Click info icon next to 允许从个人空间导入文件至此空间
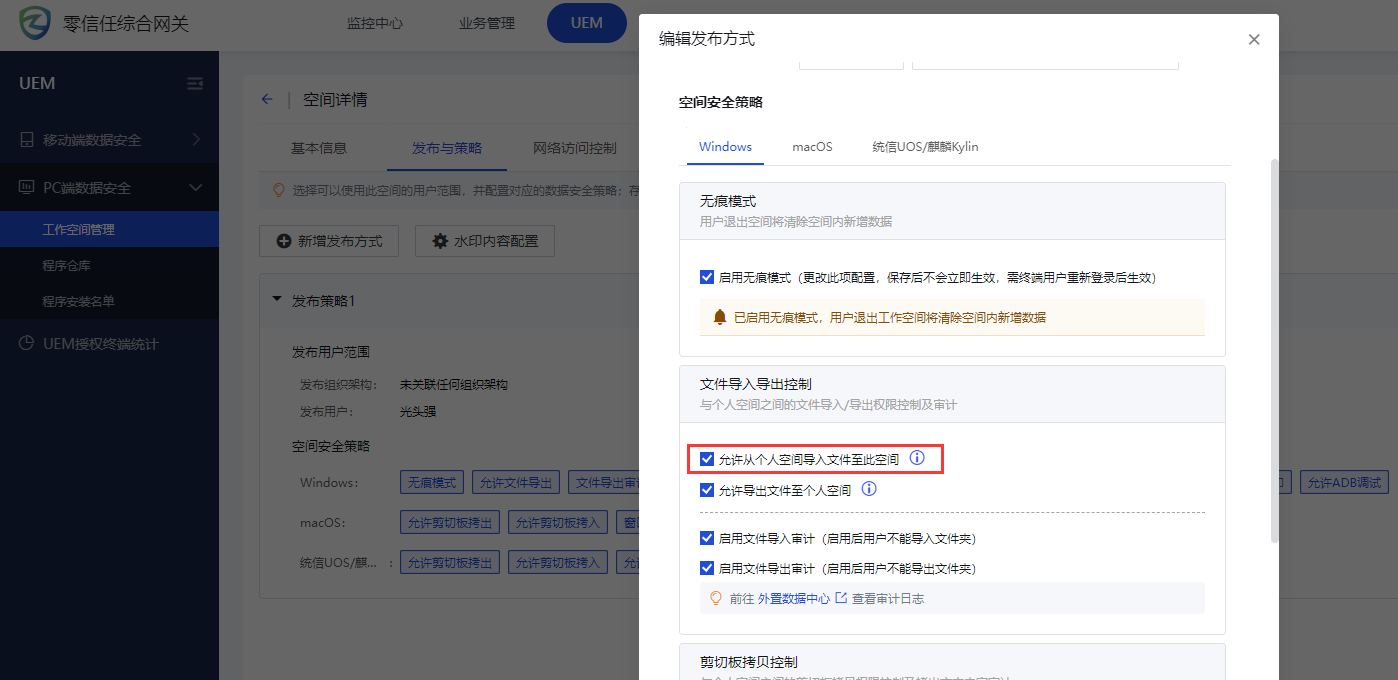Screen dimensions: 1398x680 (917, 459)
